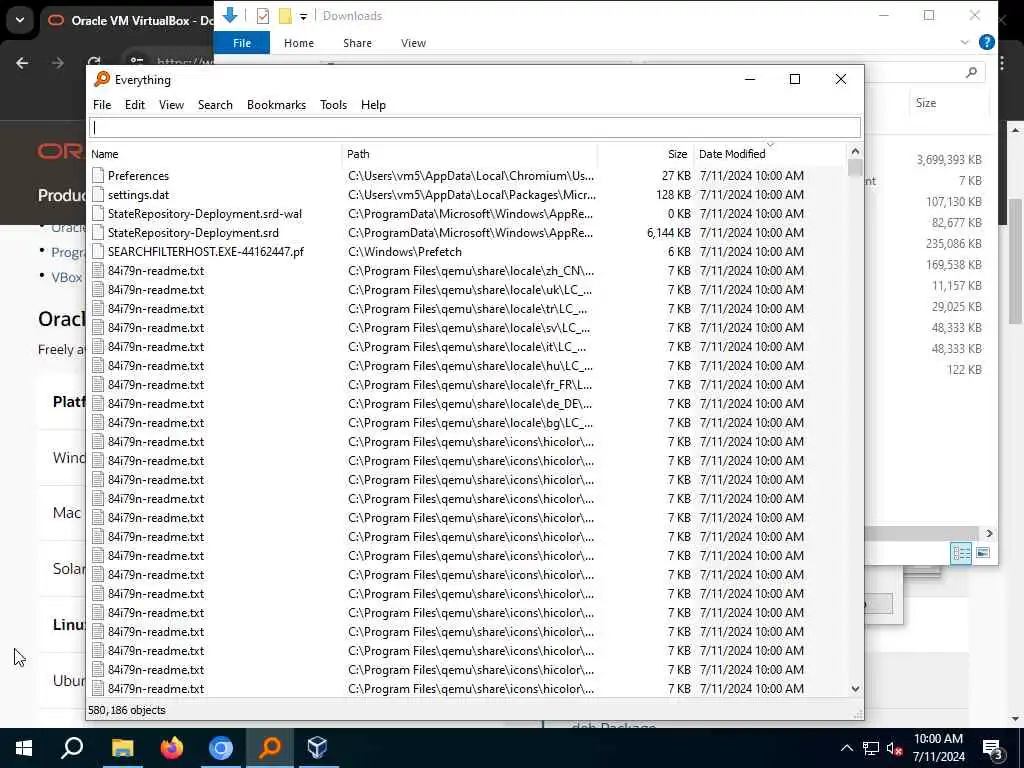Viewport: 1024px width, 768px height.
Task: Switch Explorer to details view icon
Action: (961, 553)
